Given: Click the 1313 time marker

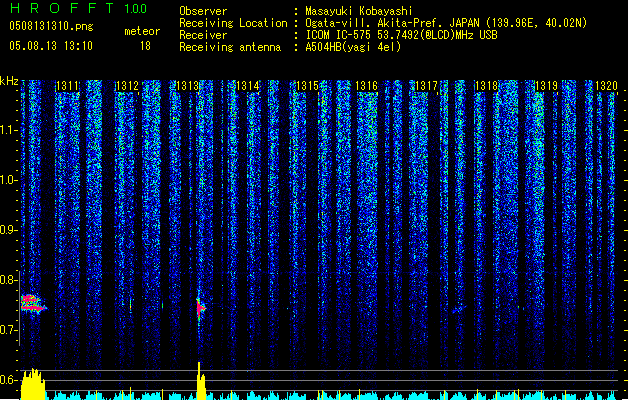Looking at the screenshot, I should tap(187, 86).
